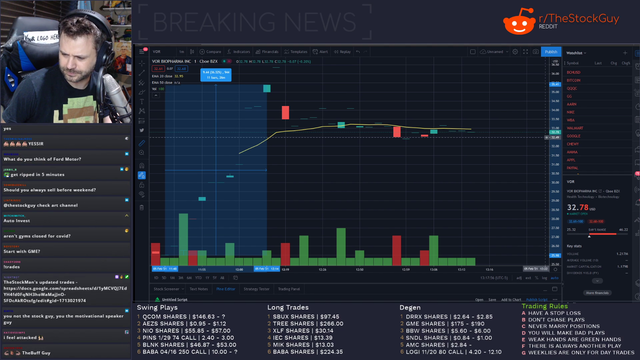Click the Replay button

pyautogui.click(x=342, y=52)
